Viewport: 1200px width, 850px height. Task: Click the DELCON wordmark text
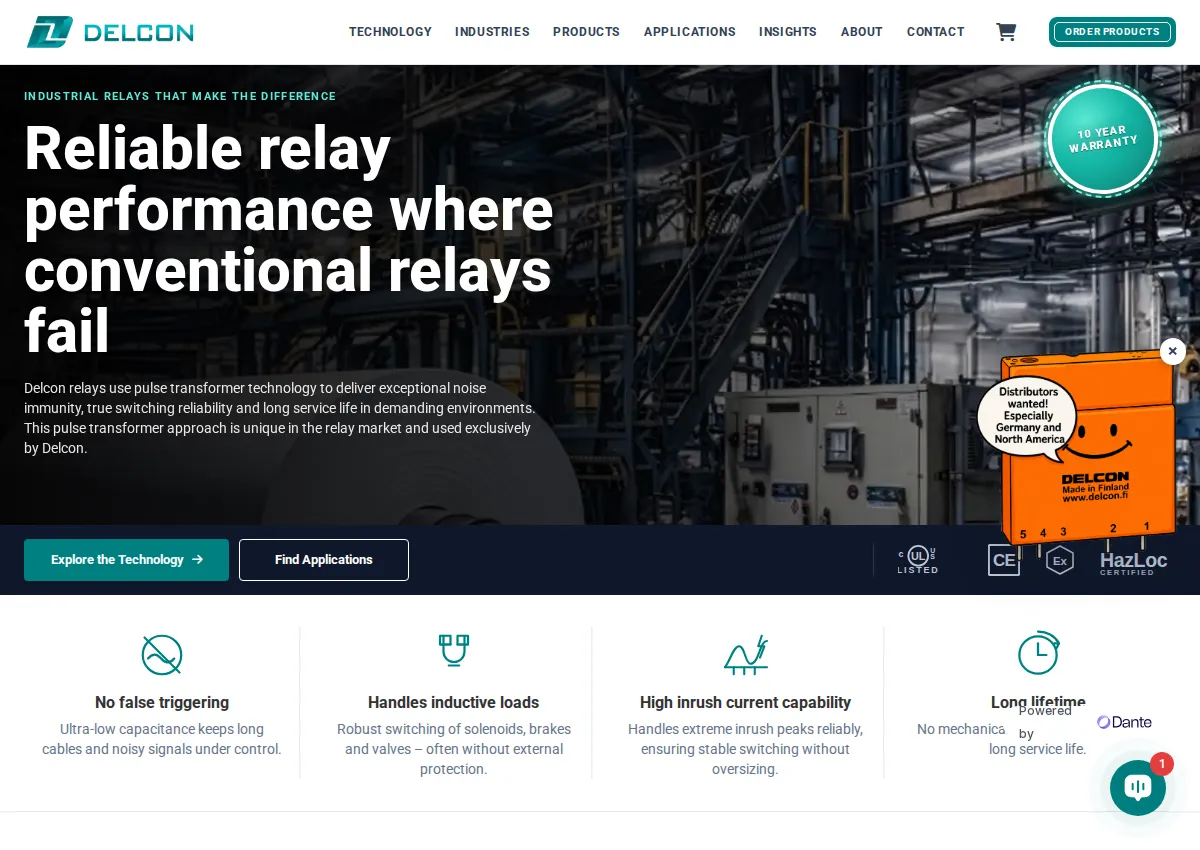[139, 32]
